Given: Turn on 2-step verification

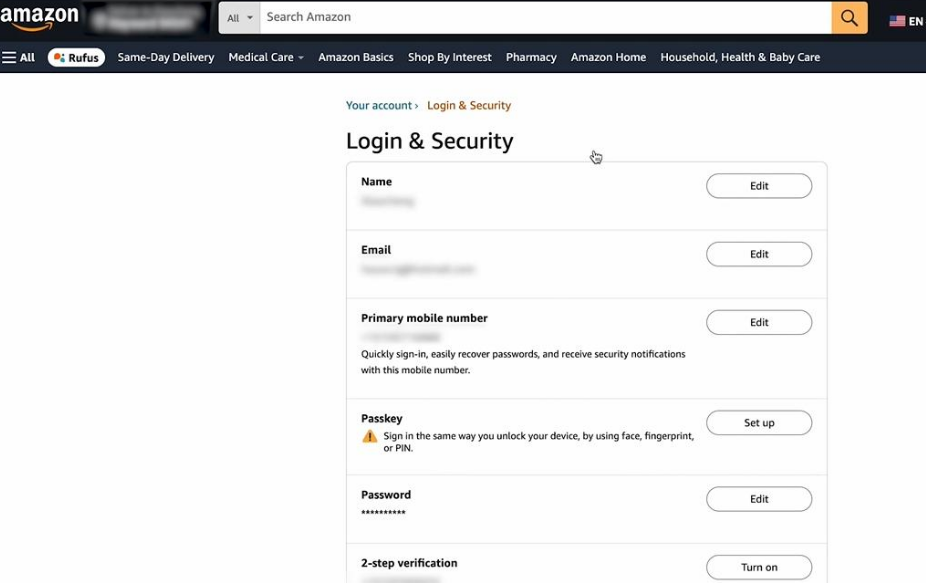Looking at the screenshot, I should tap(759, 567).
